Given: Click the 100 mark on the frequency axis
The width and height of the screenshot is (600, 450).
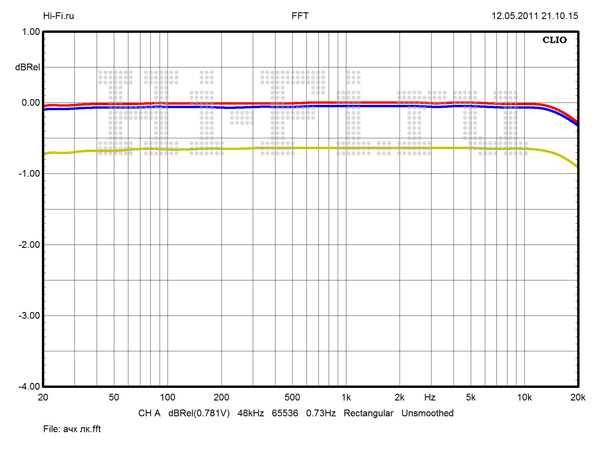Looking at the screenshot, I should coord(167,397).
